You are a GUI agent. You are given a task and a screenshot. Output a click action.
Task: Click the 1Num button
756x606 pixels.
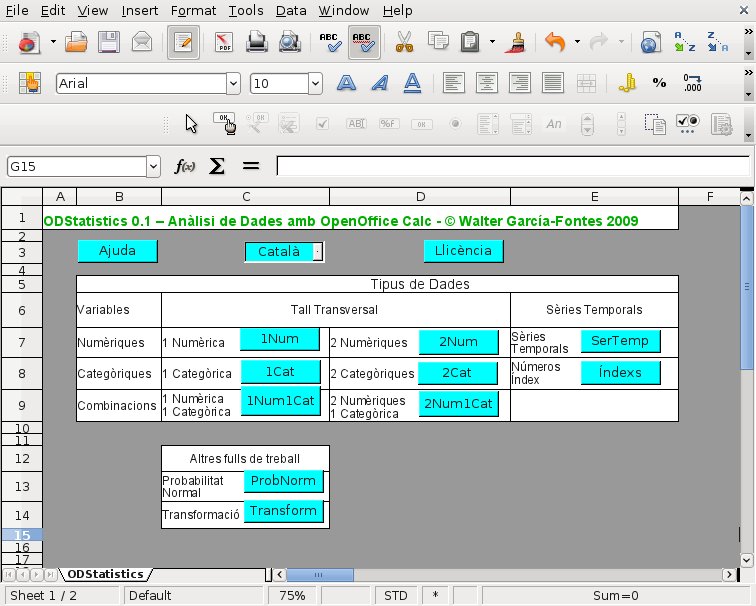(280, 339)
